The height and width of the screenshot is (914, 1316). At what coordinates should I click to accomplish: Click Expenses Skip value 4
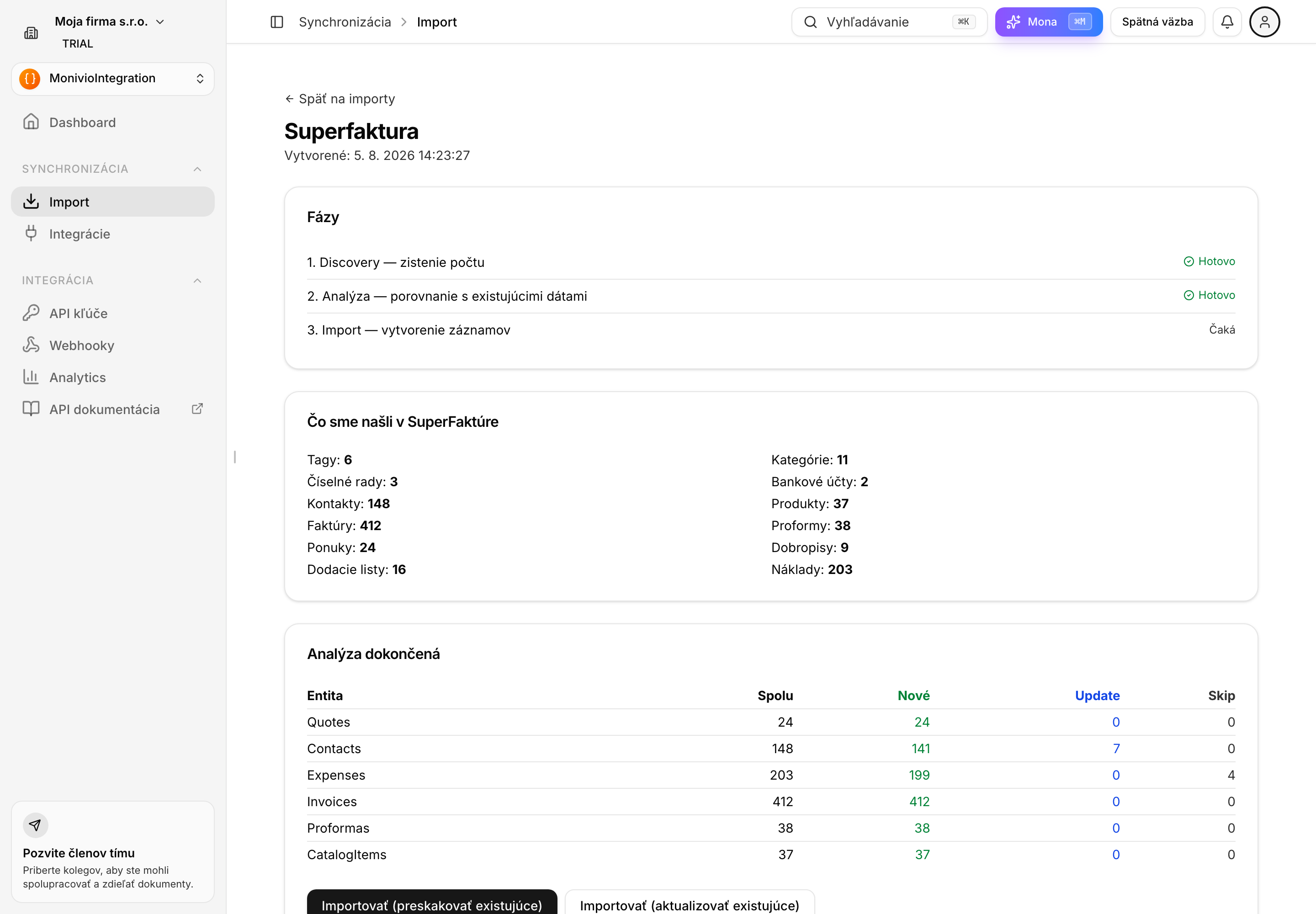pyautogui.click(x=1231, y=776)
